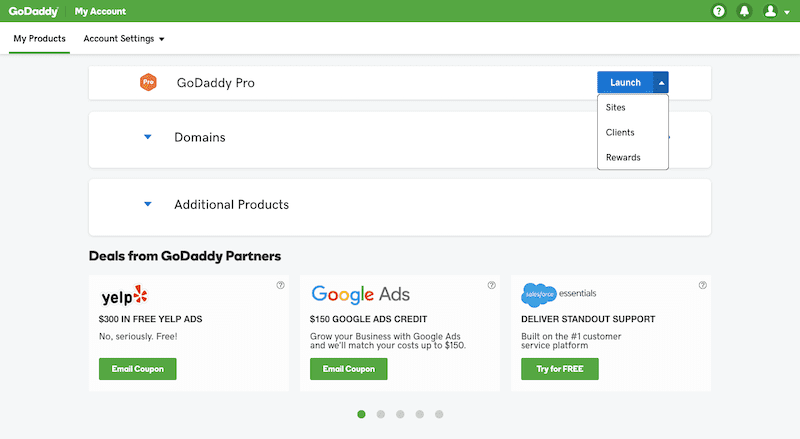Viewport: 800px width, 439px height.
Task: Go to fifth carousel page dot
Action: (x=439, y=414)
